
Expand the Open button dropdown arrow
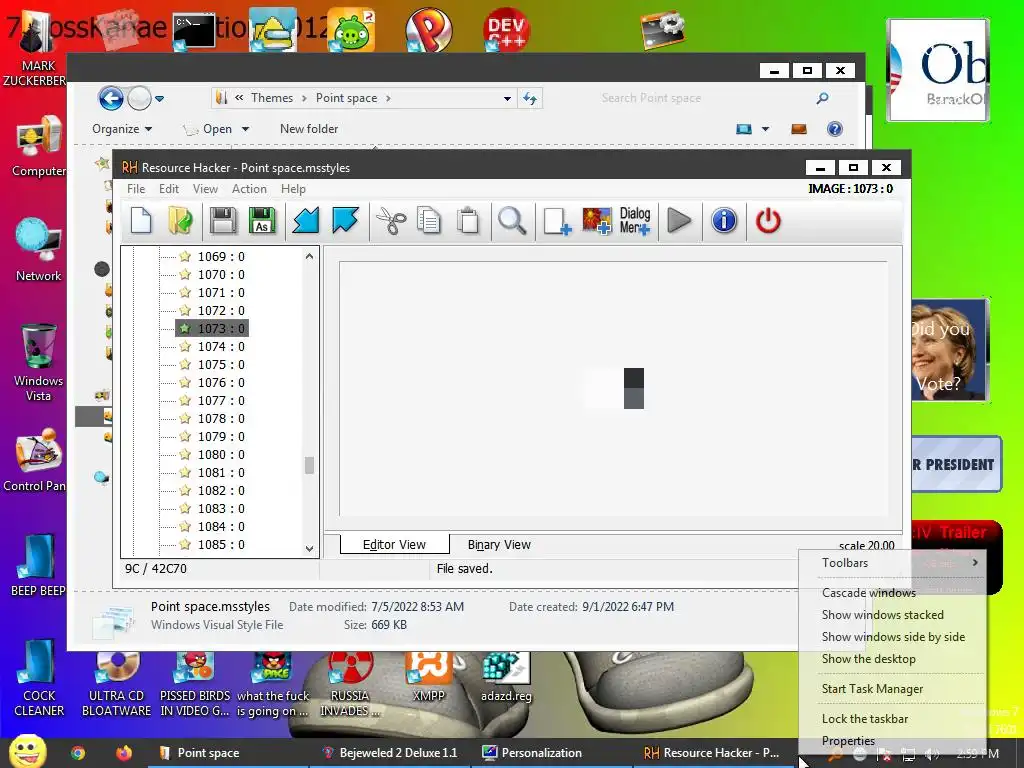point(246,129)
